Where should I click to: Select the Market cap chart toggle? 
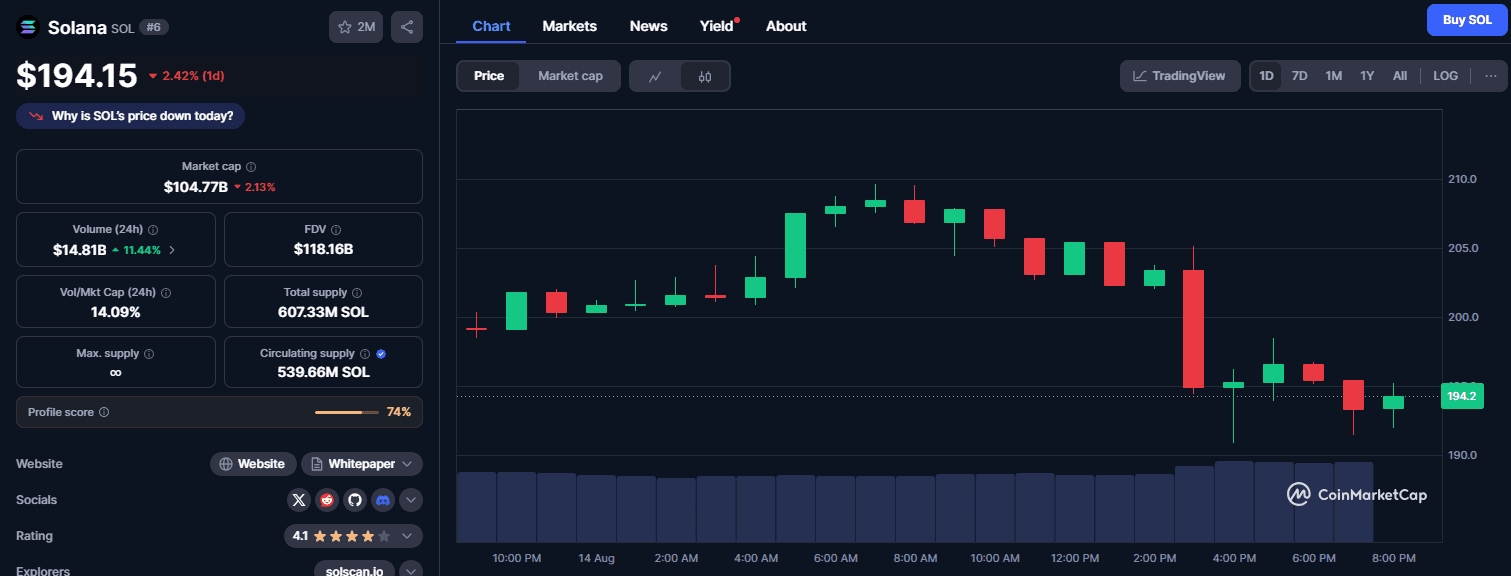tap(570, 76)
